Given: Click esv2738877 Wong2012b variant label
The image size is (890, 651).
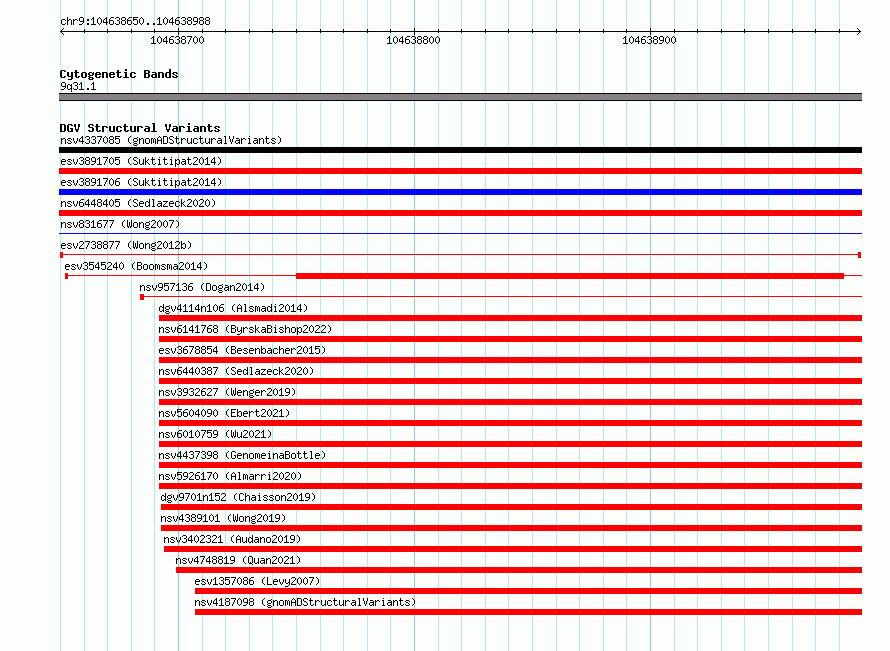Looking at the screenshot, I should (x=126, y=245).
